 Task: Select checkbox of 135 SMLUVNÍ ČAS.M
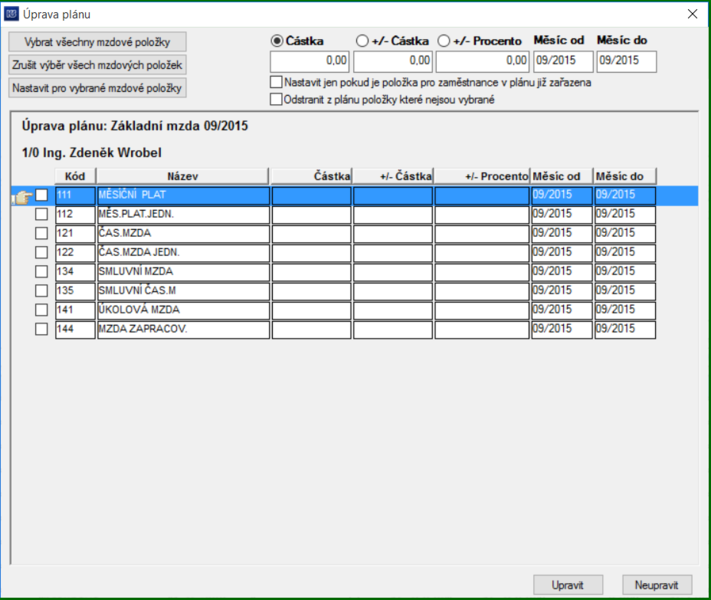tap(41, 291)
